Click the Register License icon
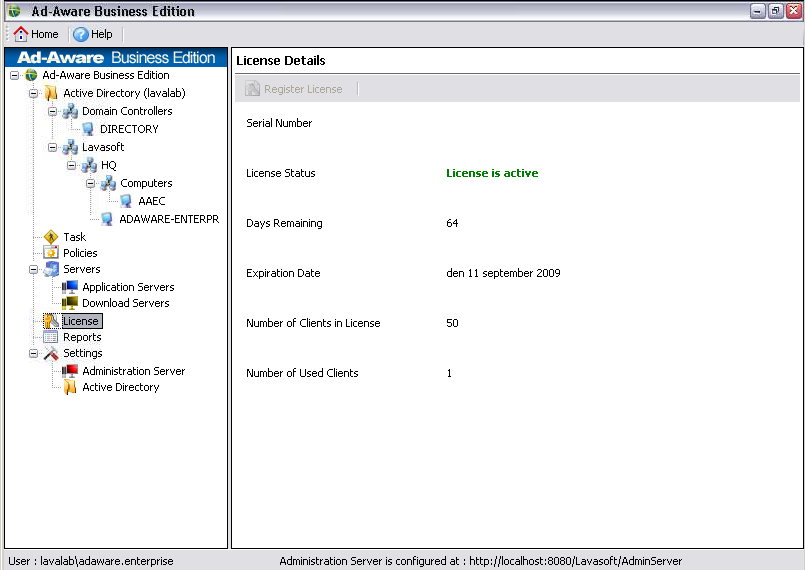This screenshot has width=805, height=570. 253,89
